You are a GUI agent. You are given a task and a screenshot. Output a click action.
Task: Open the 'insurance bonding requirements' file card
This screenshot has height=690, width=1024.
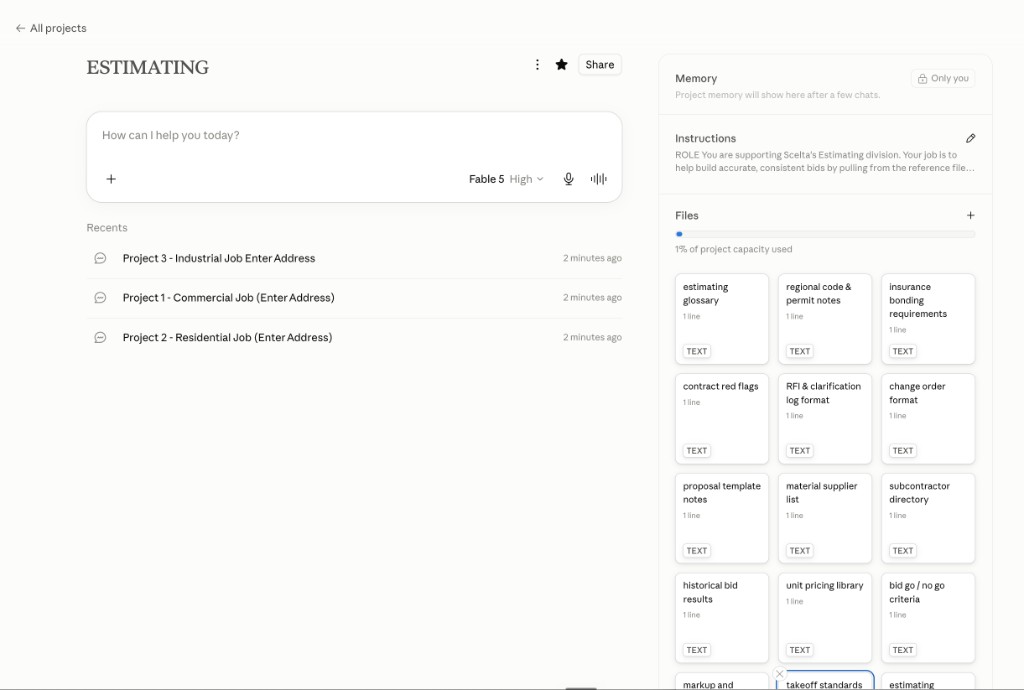coord(928,319)
